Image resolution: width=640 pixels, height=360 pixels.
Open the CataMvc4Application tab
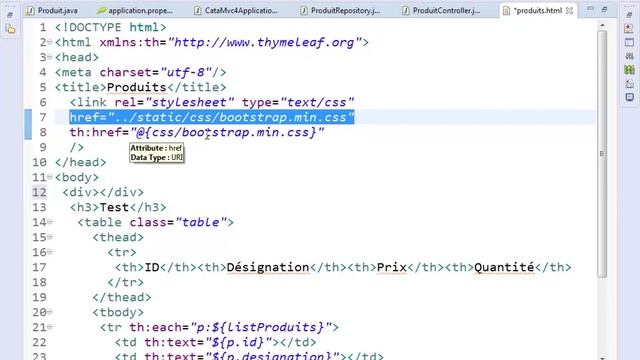[x=236, y=11]
